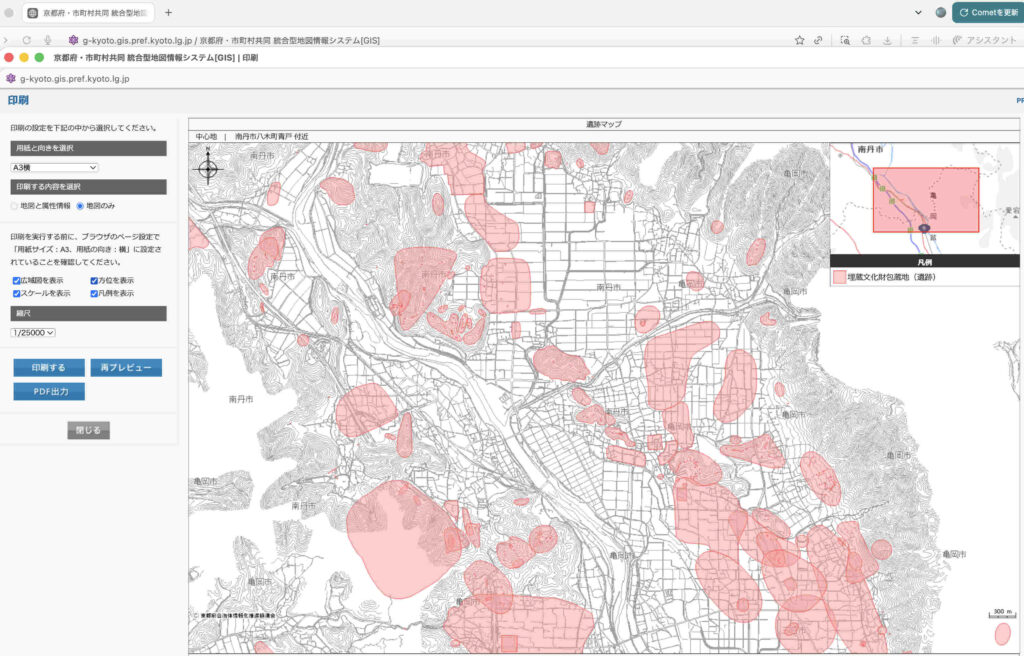Click the copy link icon in address bar
This screenshot has width=1024, height=656.
(x=819, y=40)
